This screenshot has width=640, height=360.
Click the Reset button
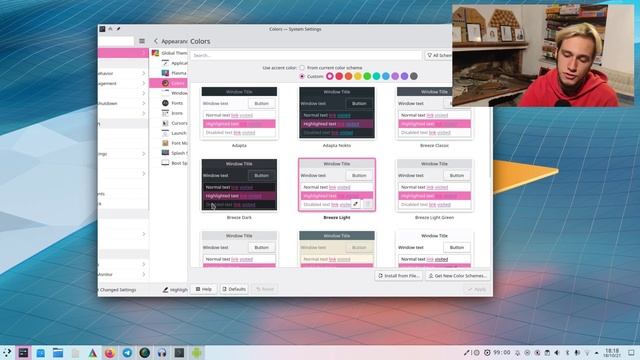(x=265, y=289)
